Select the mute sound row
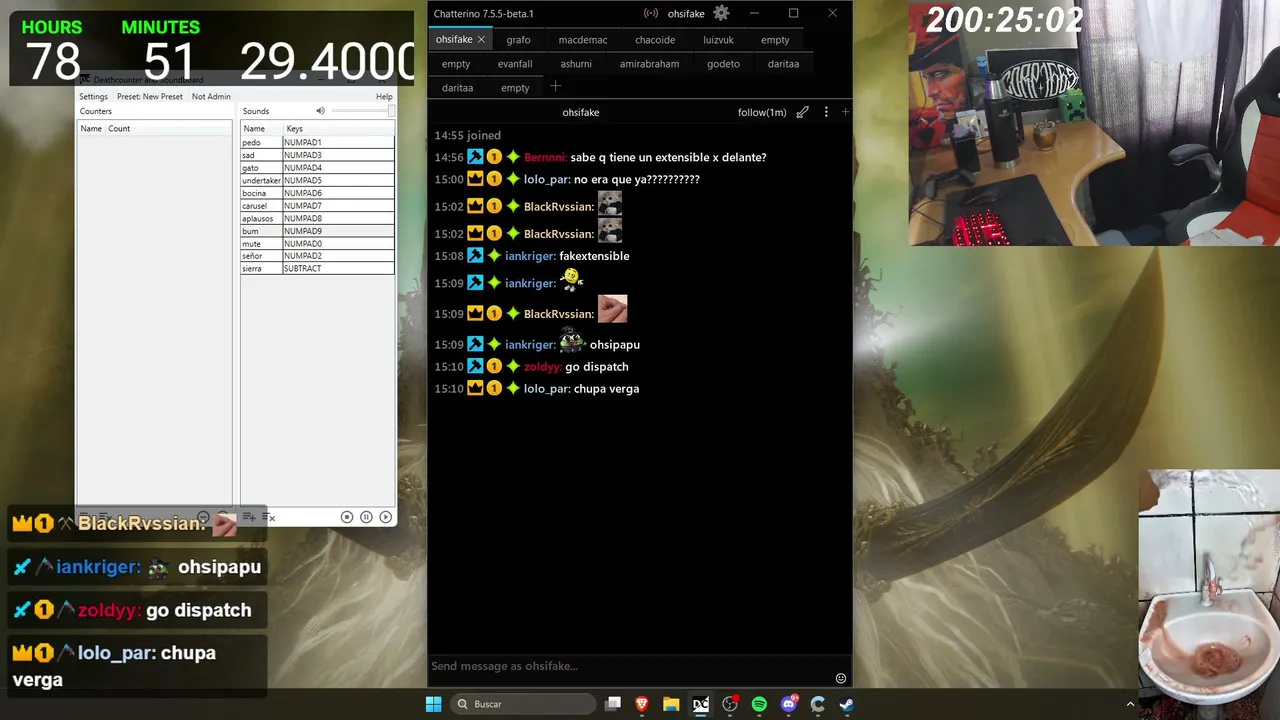 click(x=317, y=244)
